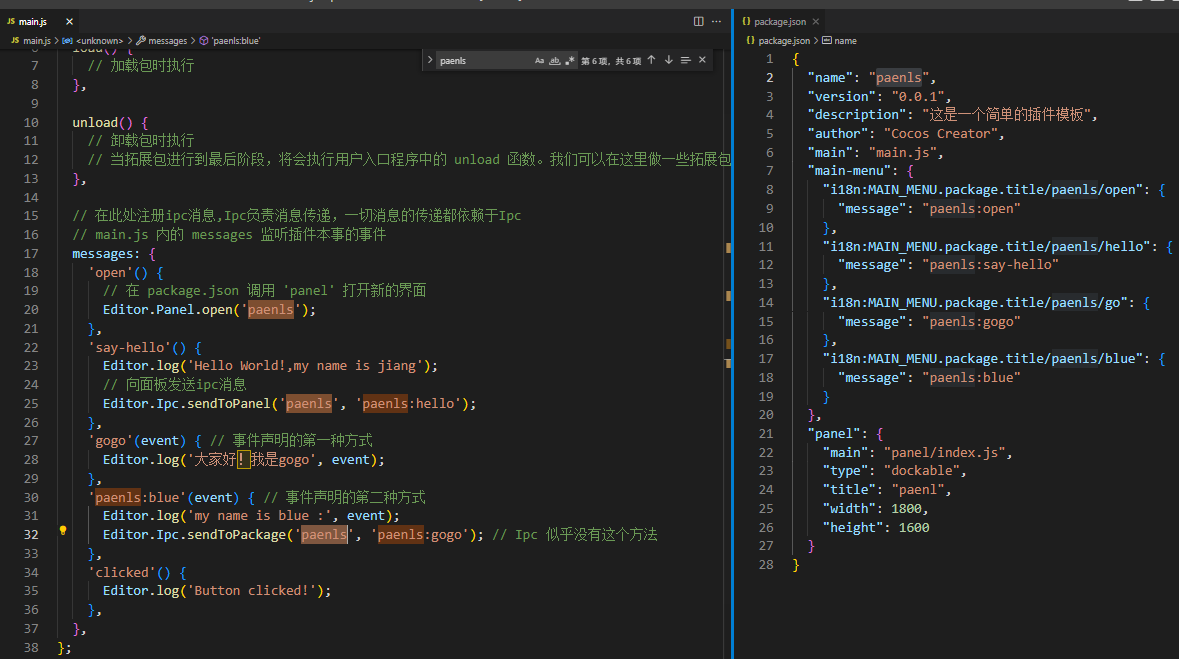The width and height of the screenshot is (1179, 659).
Task: Click the 'paenls' find input field
Action: (x=485, y=60)
